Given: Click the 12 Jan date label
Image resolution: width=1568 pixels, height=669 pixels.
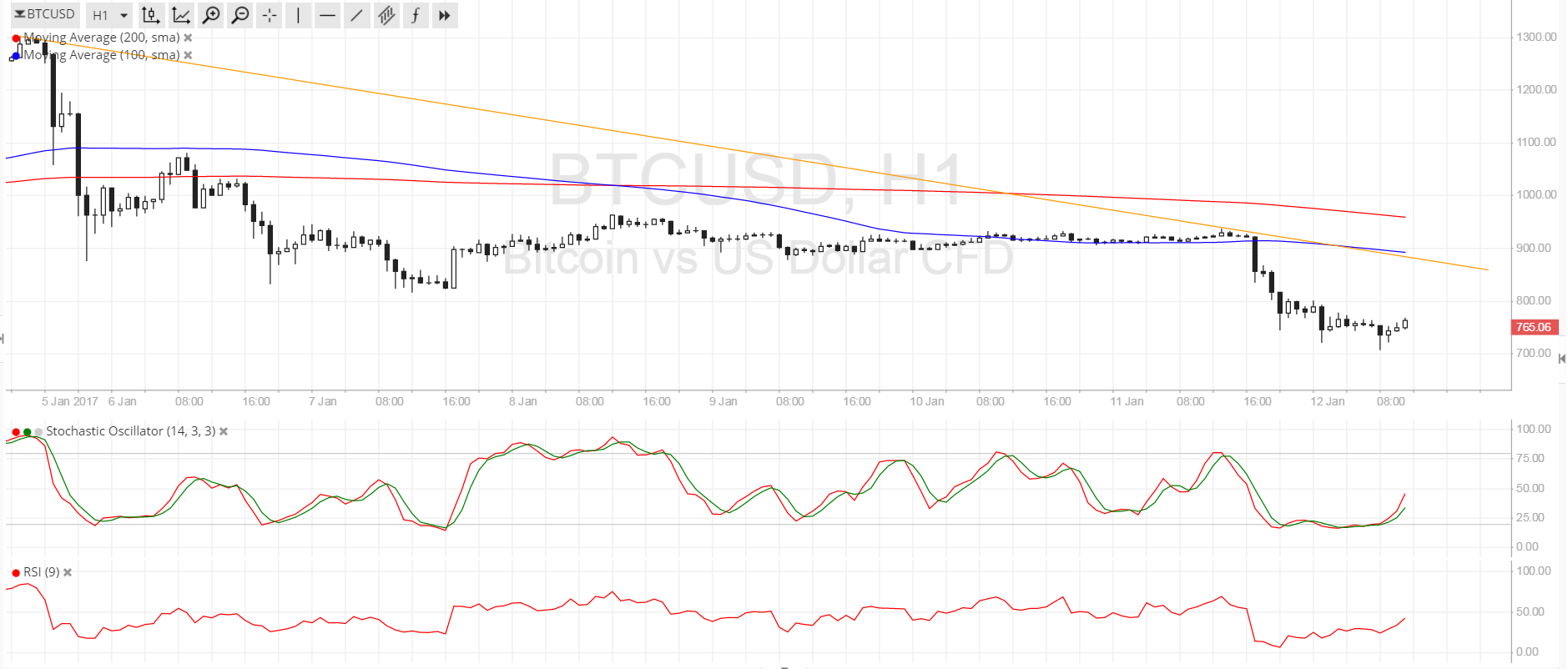Looking at the screenshot, I should (1327, 401).
